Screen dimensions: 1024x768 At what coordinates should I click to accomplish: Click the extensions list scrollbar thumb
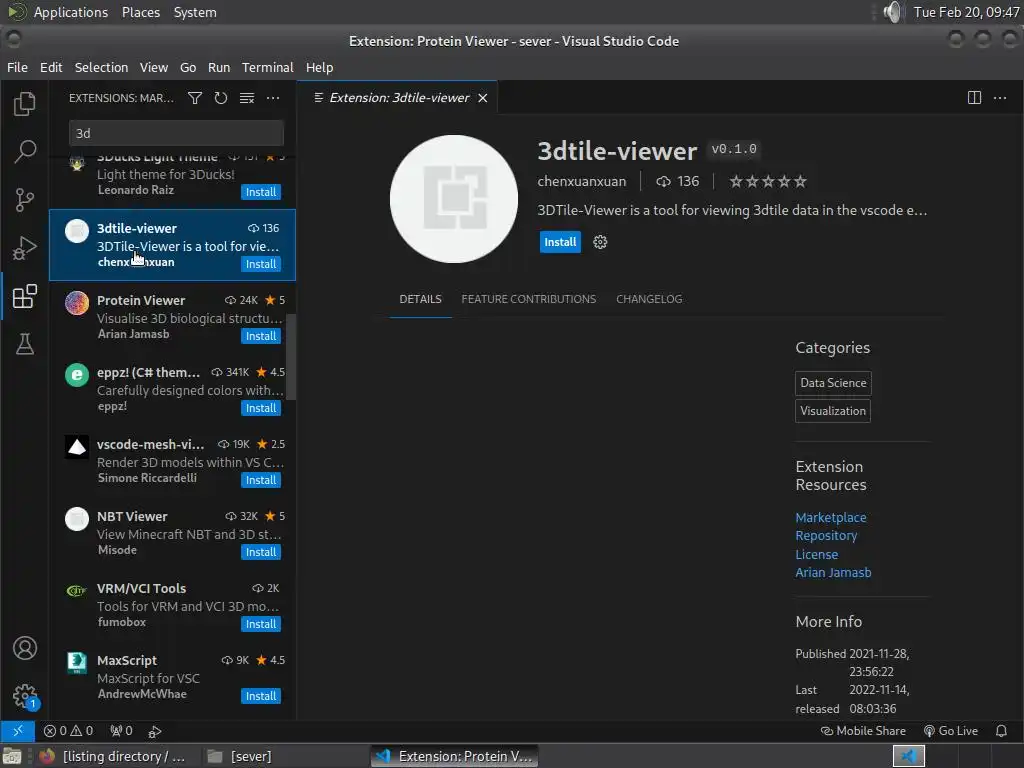click(x=291, y=357)
